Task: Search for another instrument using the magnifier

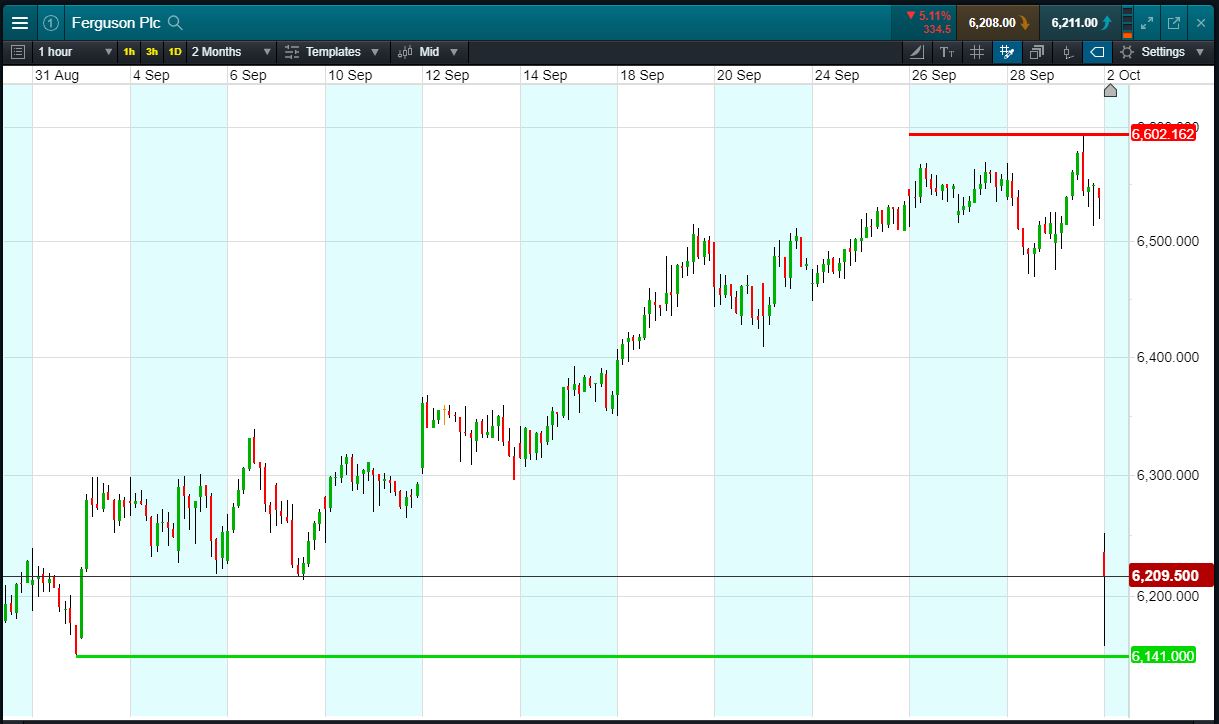Action: 175,22
